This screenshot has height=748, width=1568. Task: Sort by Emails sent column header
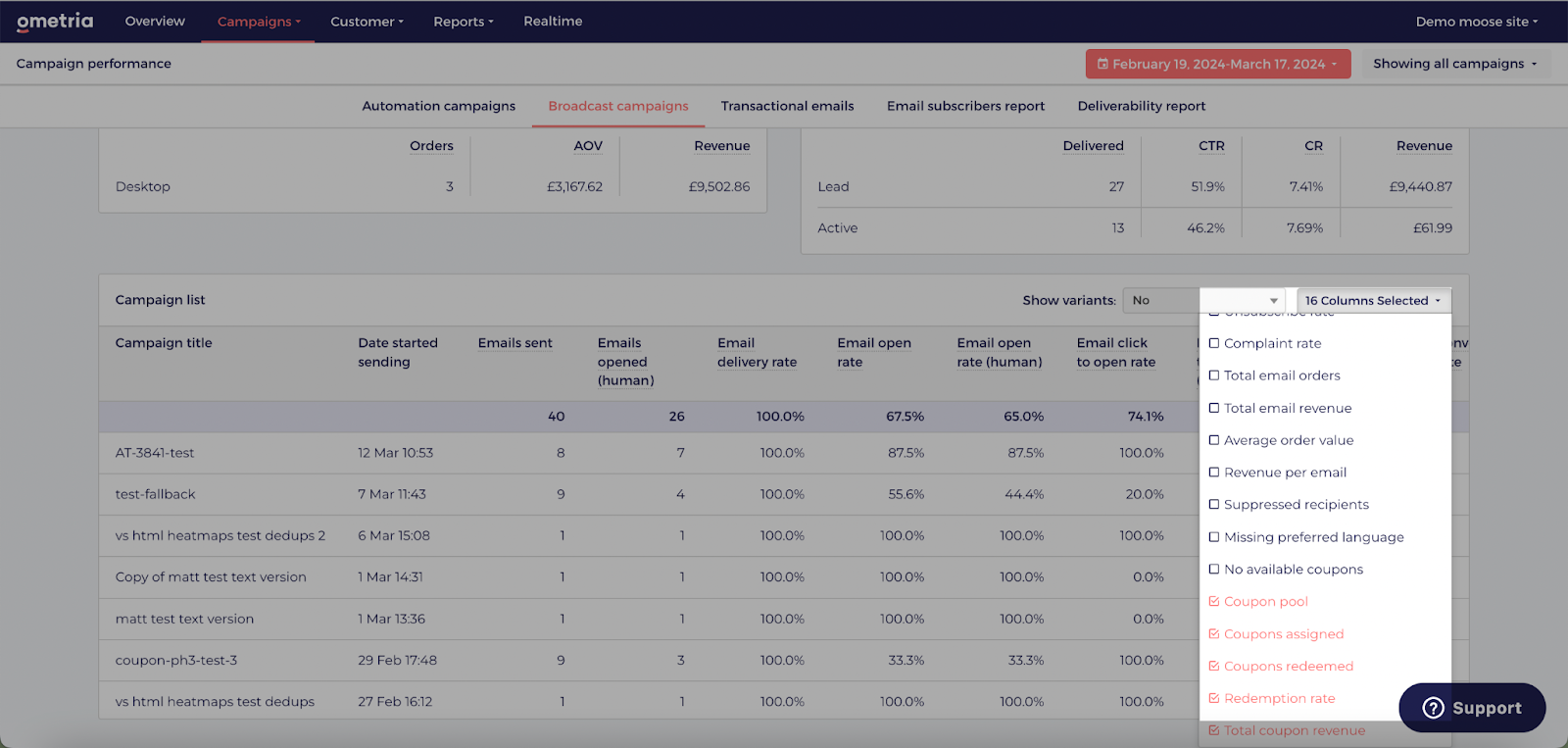point(514,343)
